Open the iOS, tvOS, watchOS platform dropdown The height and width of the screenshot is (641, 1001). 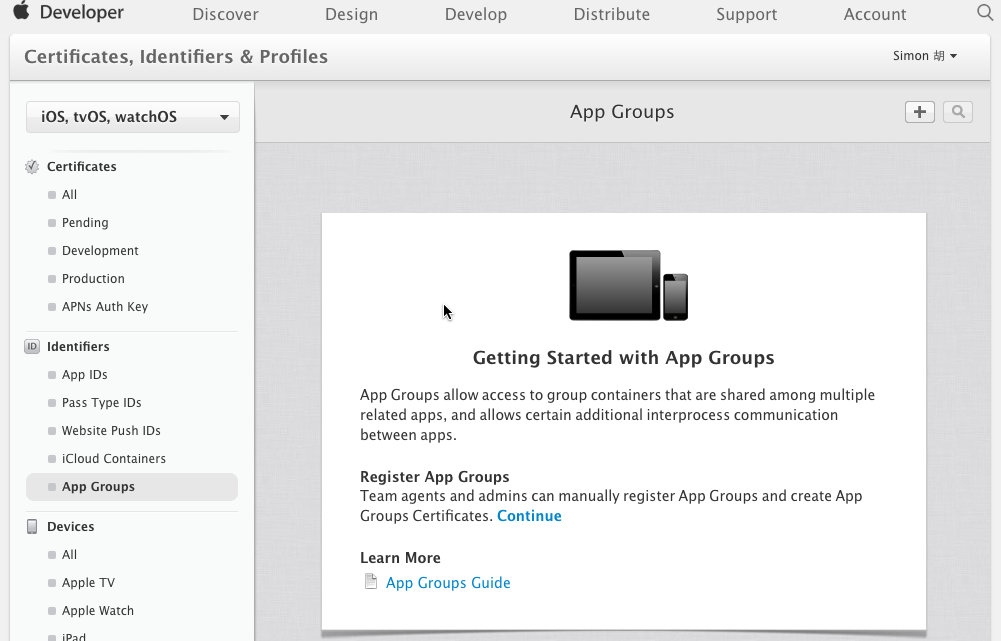[133, 117]
